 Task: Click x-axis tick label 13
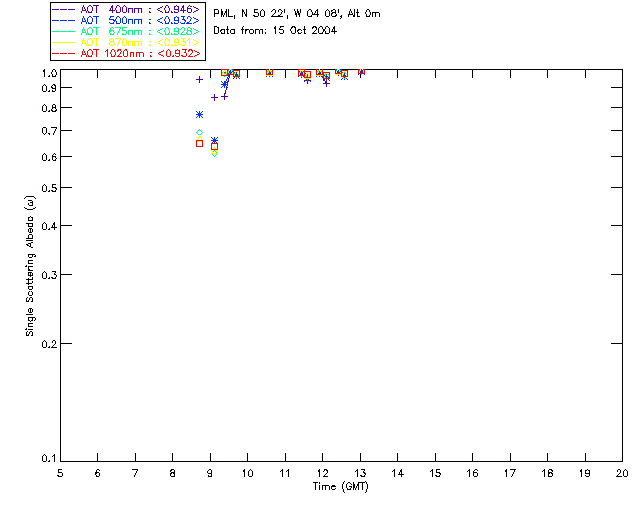360,473
